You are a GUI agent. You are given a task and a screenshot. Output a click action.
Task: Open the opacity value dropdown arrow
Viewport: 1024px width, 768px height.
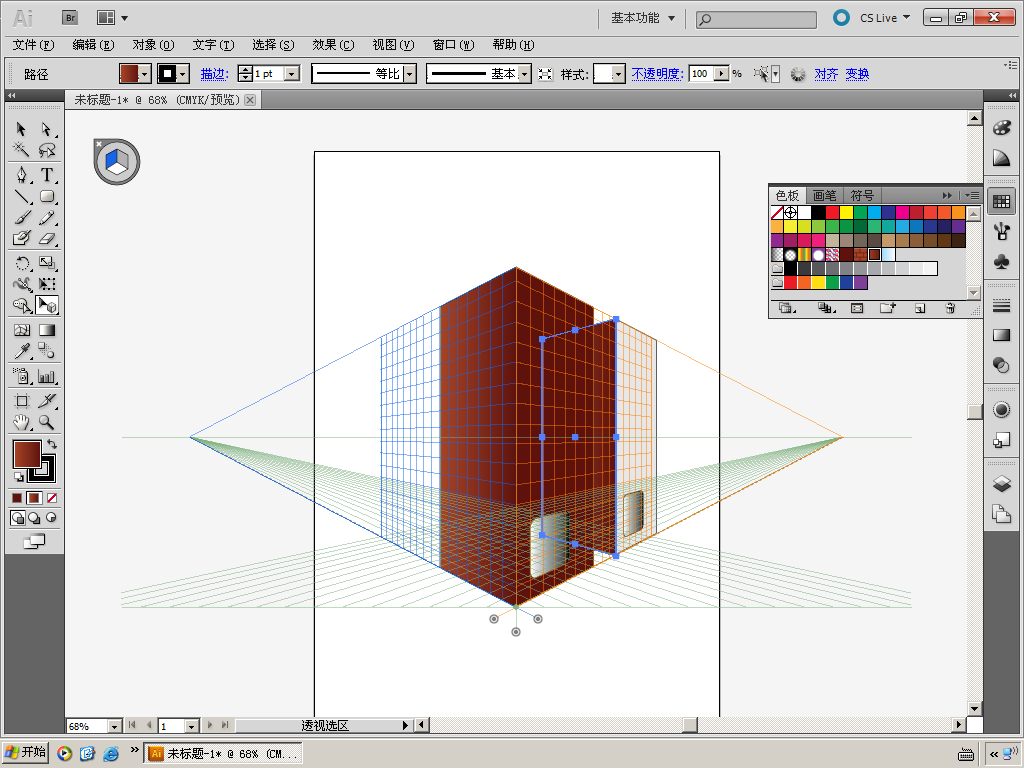pos(722,74)
